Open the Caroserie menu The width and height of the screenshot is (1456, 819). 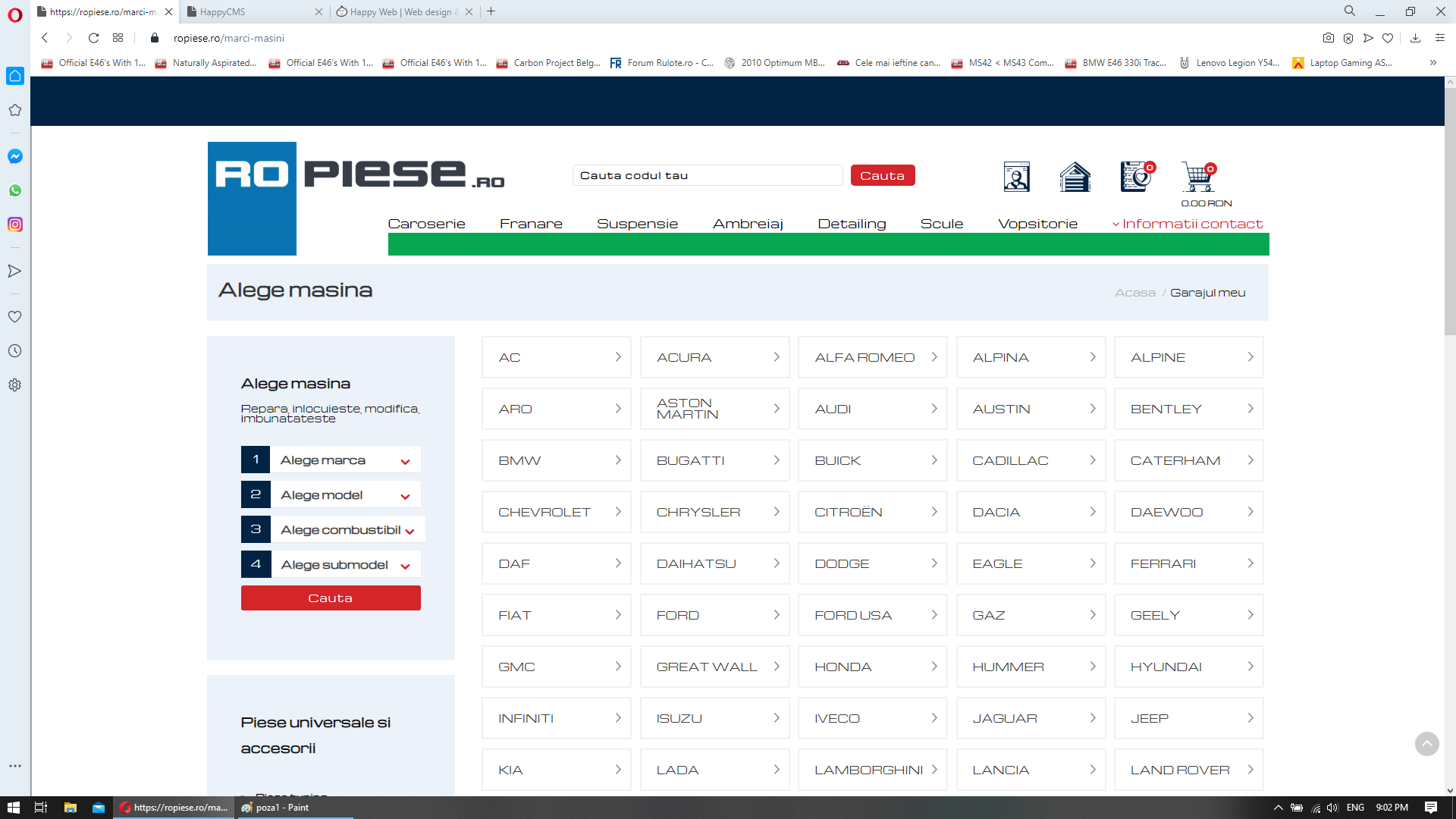click(x=426, y=224)
